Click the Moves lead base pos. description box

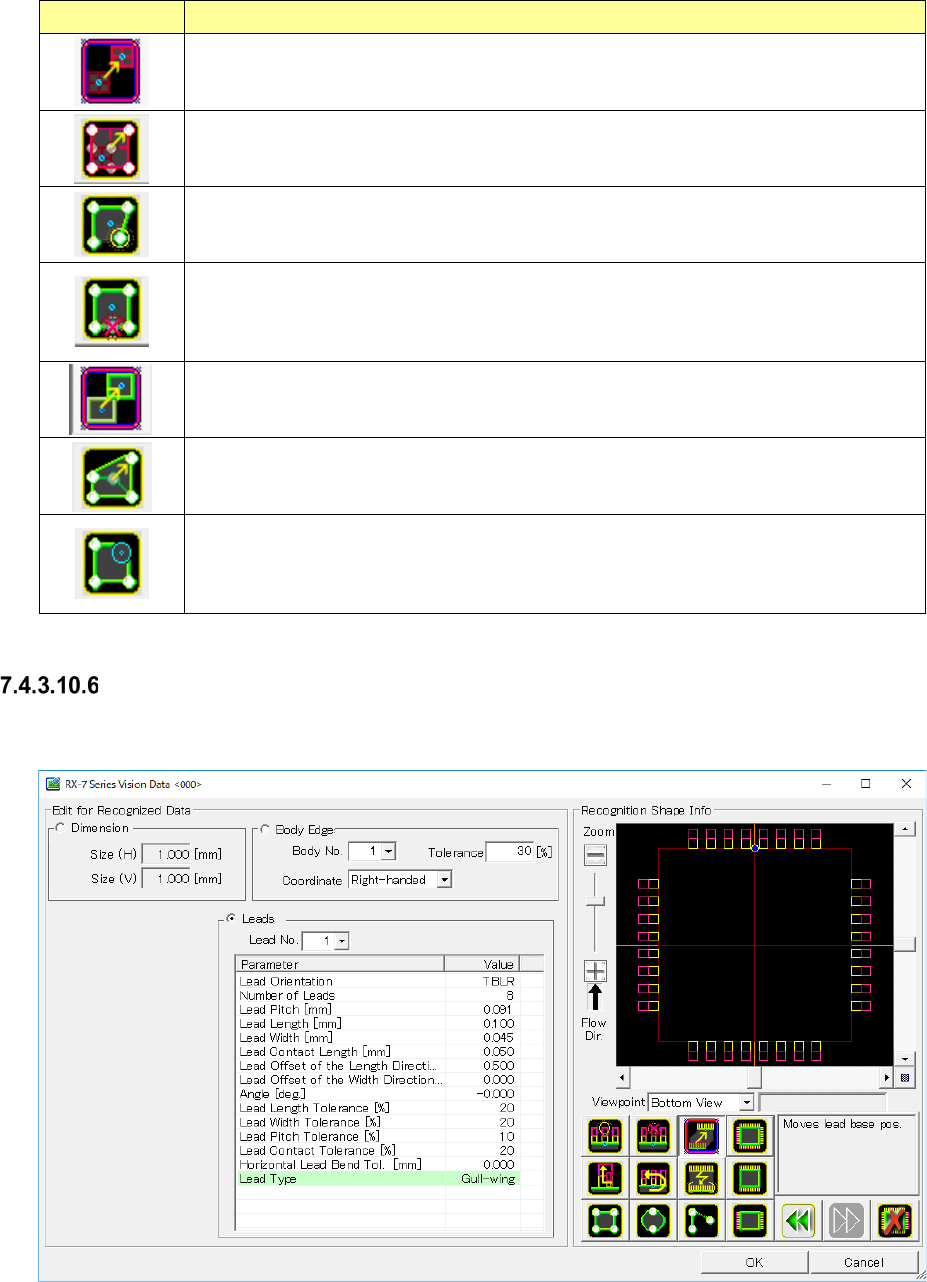coord(847,1154)
